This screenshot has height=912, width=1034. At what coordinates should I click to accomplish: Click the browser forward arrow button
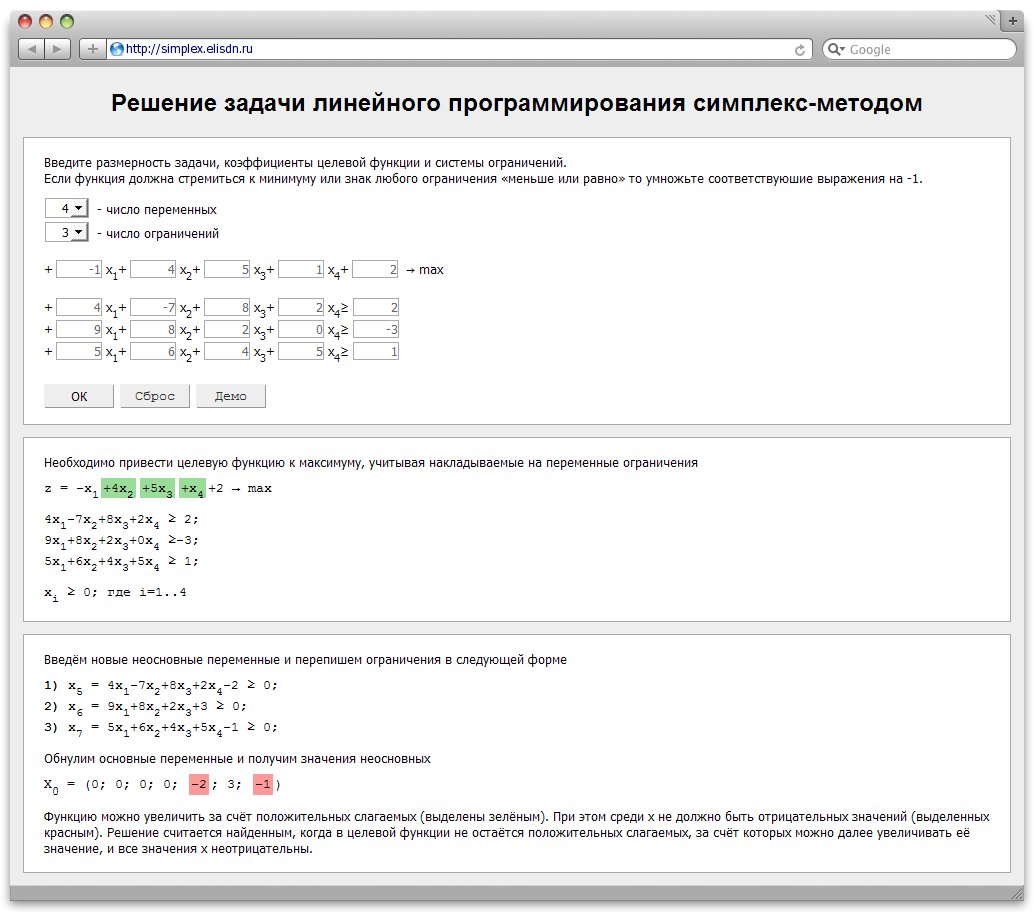point(58,49)
